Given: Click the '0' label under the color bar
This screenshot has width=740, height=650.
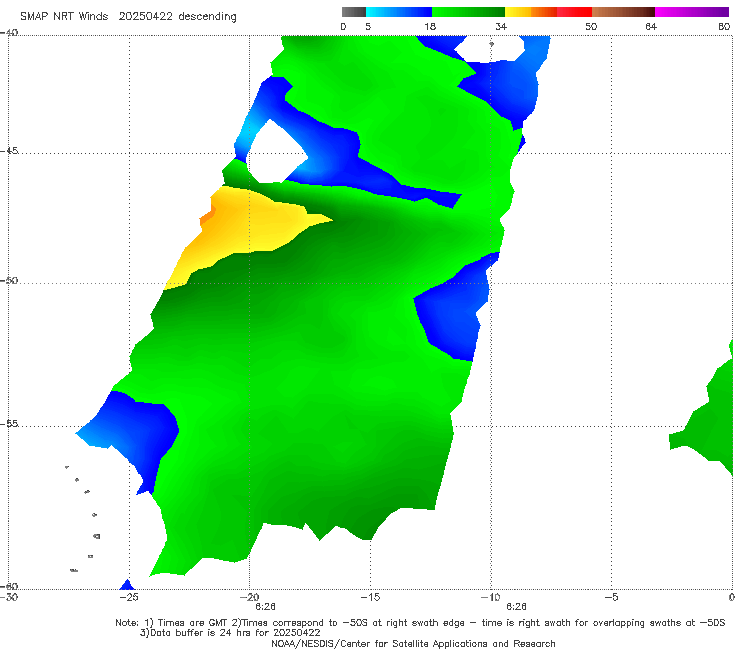Looking at the screenshot, I should [343, 26].
